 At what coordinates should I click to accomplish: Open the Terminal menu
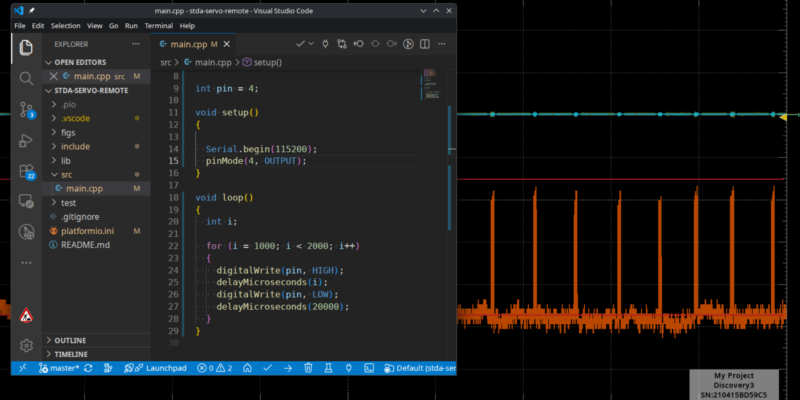tap(159, 26)
